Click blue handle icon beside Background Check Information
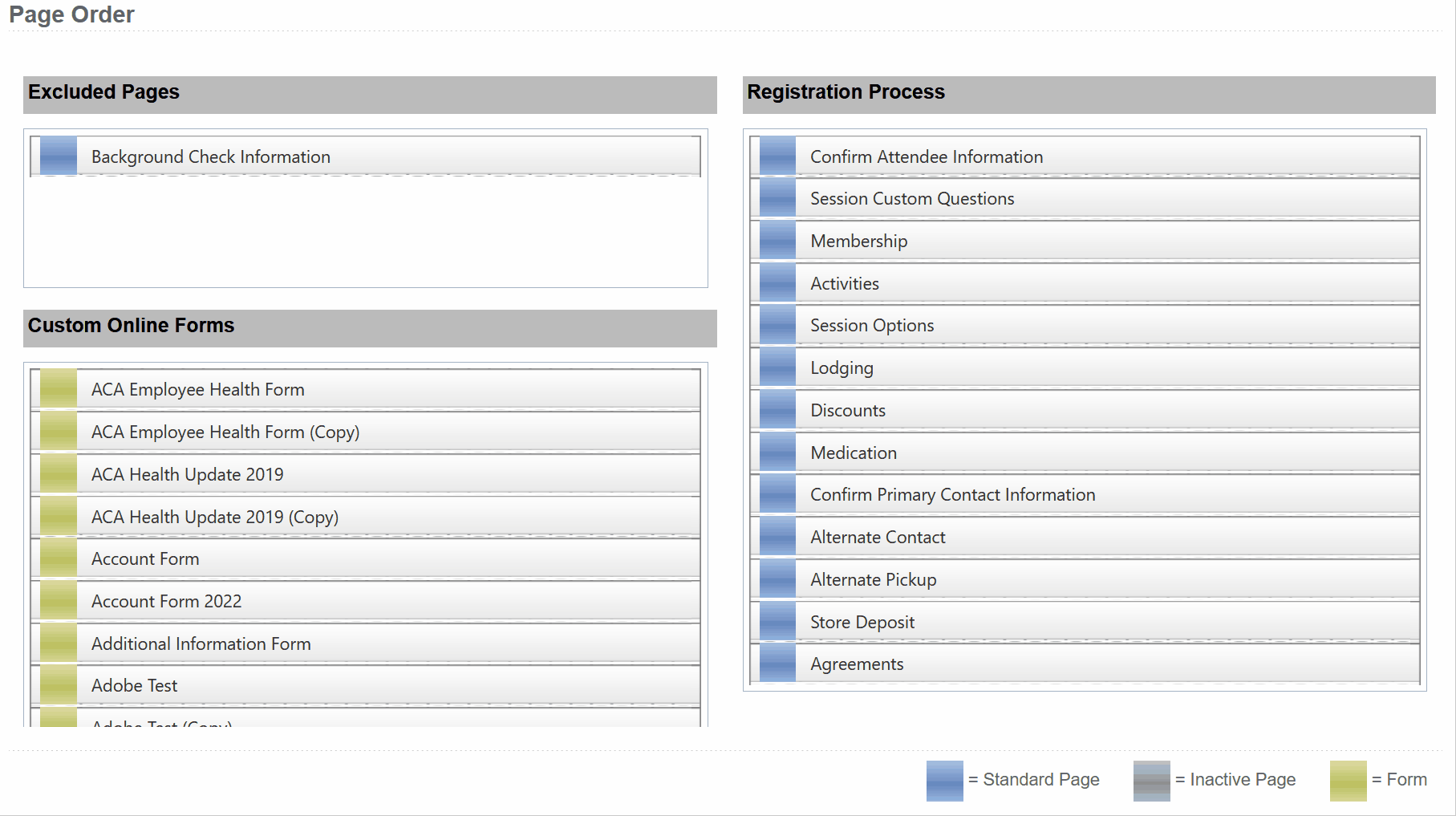 point(59,156)
